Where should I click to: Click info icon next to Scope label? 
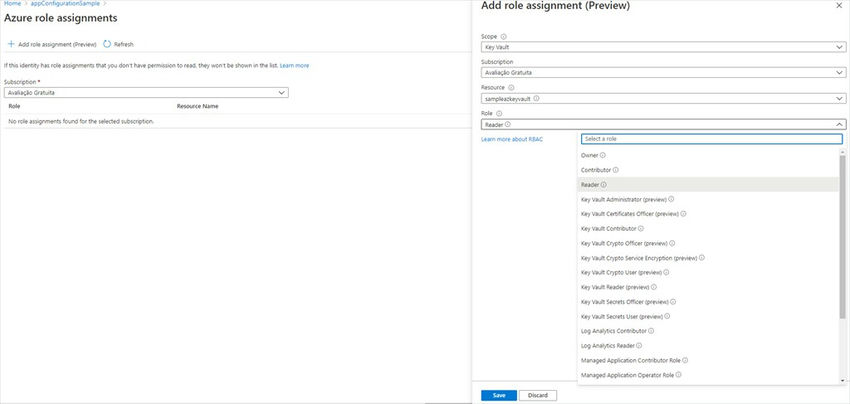coord(503,36)
